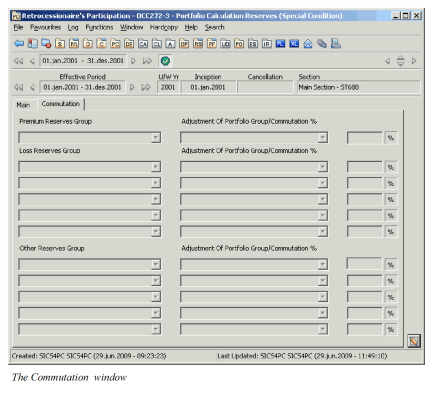Open the IR folder toolbar icon
The height and width of the screenshot is (394, 433).
267,44
